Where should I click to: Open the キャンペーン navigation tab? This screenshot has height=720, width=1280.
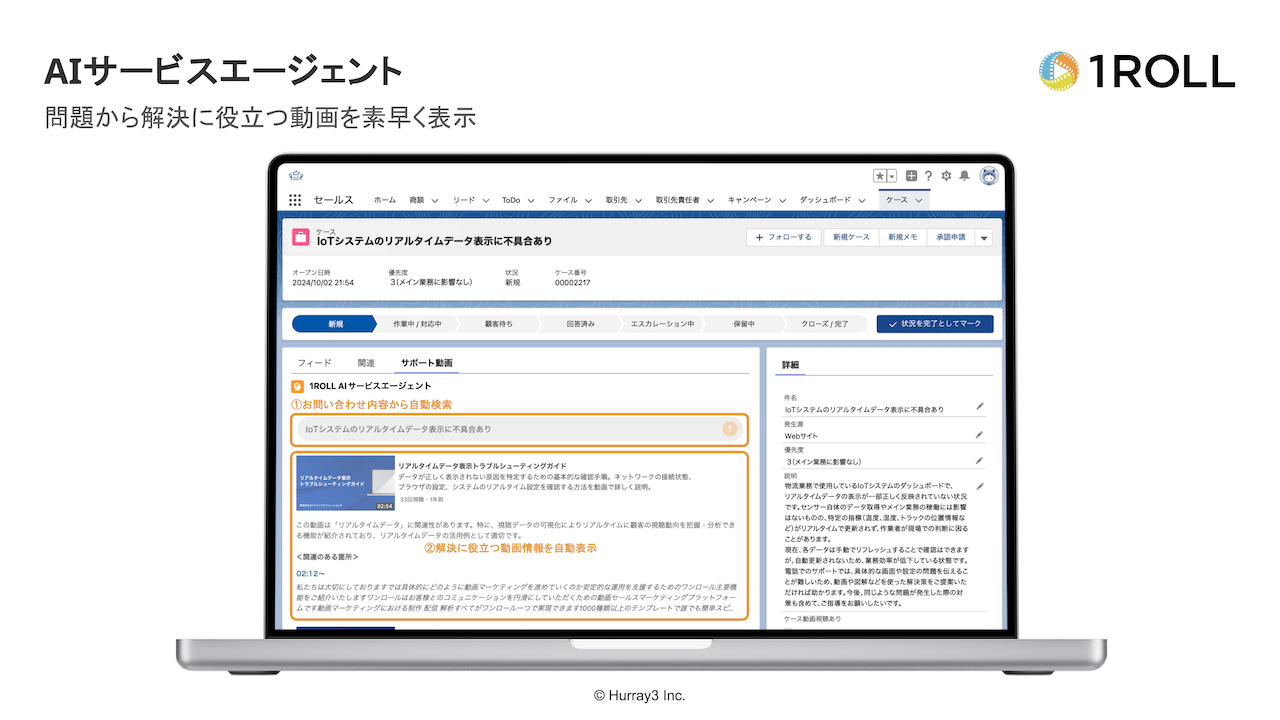click(750, 200)
